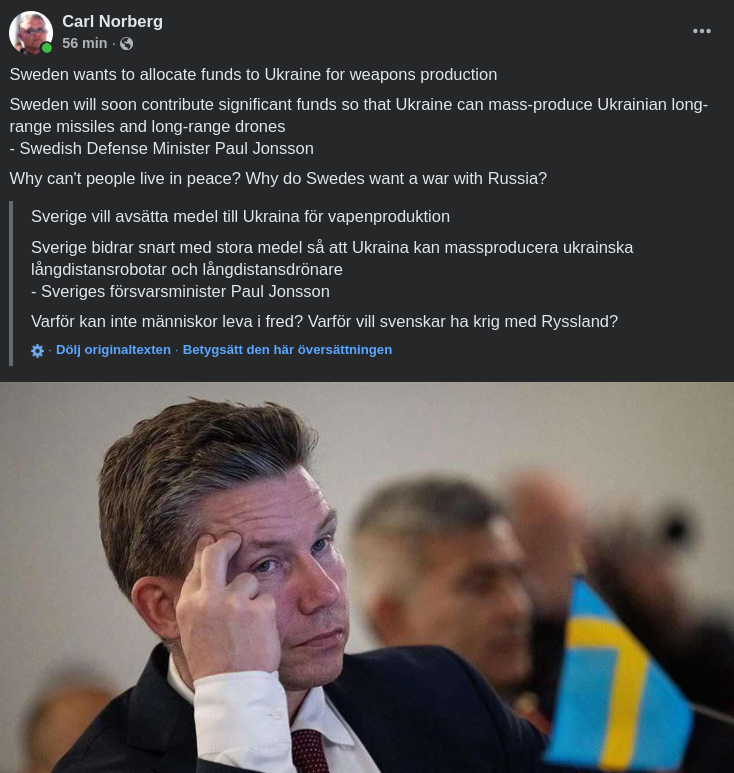Open the attached post photo

(x=367, y=577)
